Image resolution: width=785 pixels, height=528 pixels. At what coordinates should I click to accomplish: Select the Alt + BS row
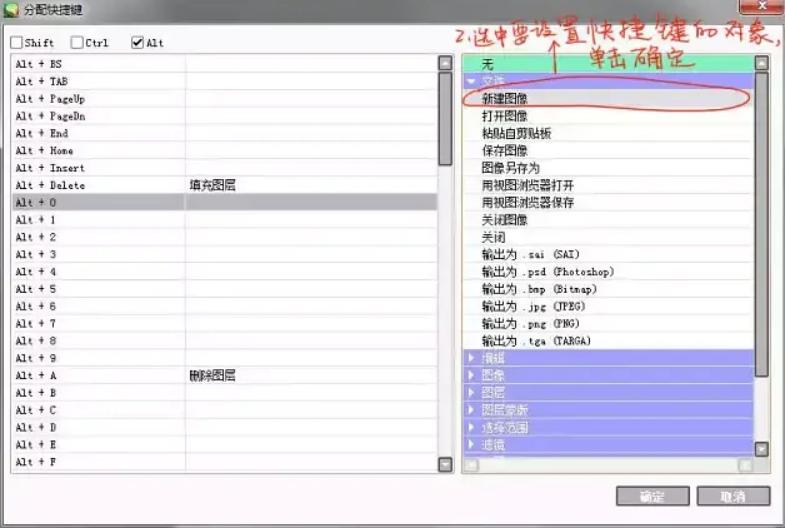pos(224,64)
